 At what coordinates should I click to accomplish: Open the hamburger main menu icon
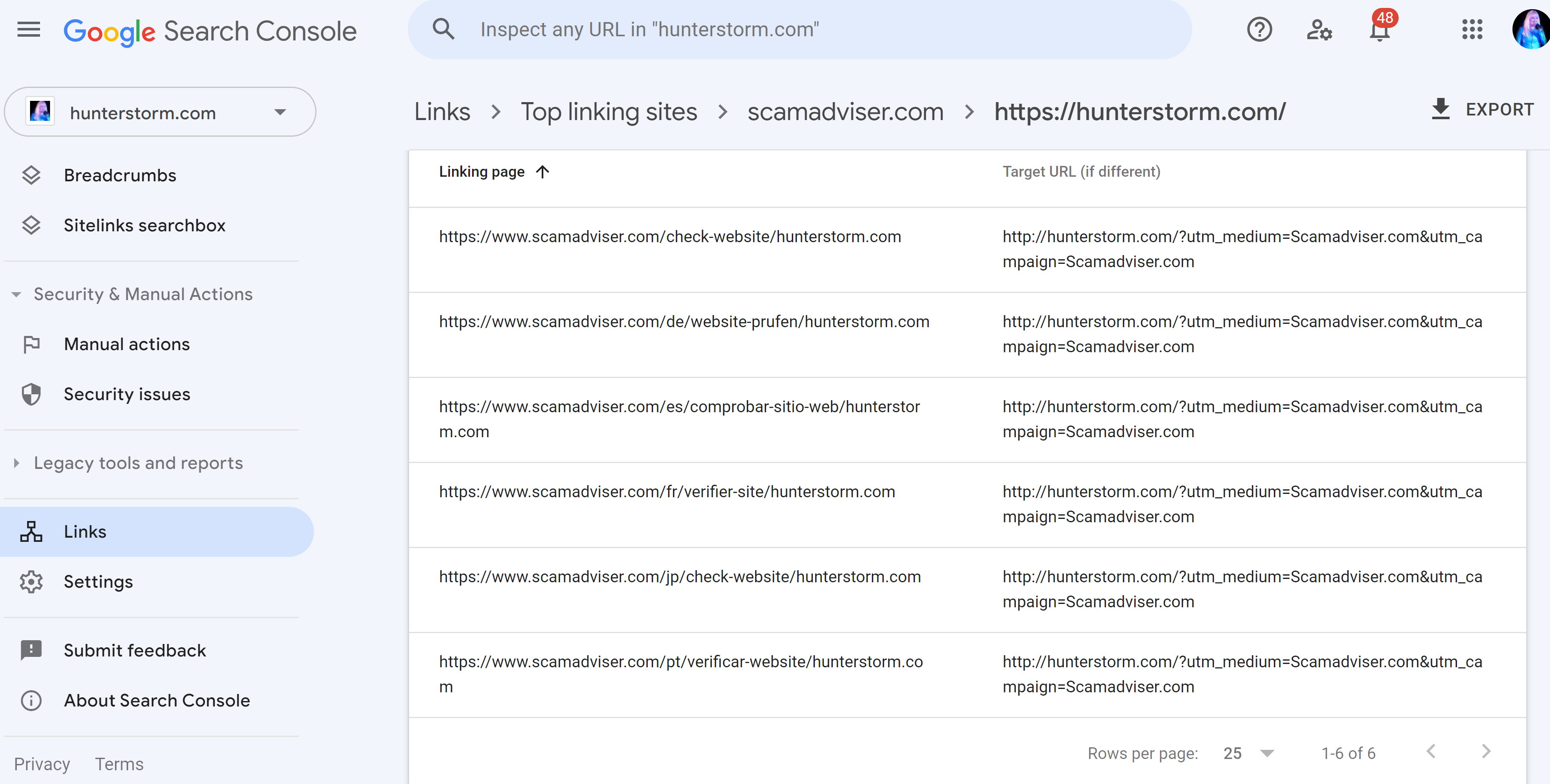[28, 30]
